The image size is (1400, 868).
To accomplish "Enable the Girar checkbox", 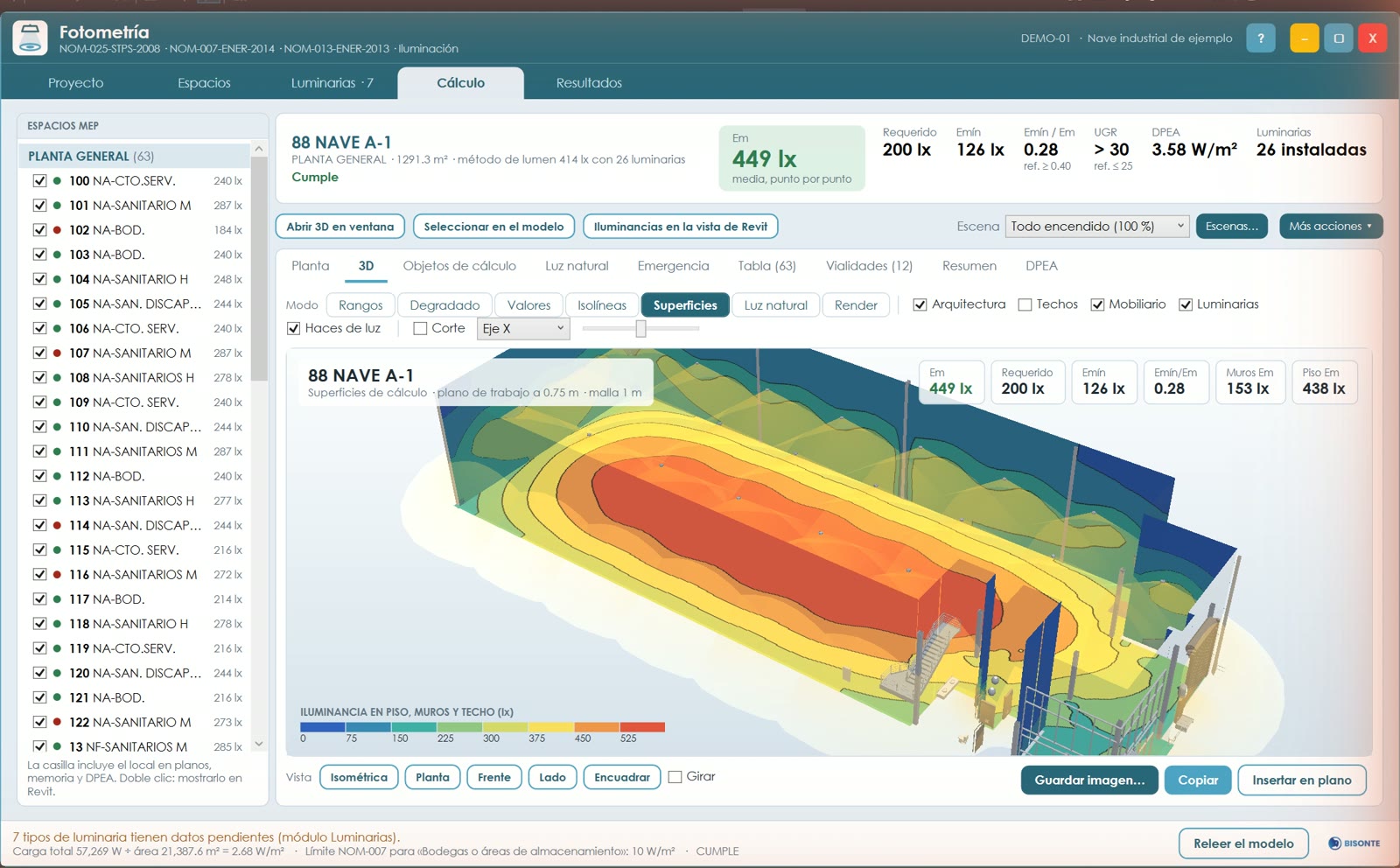I will [x=675, y=777].
